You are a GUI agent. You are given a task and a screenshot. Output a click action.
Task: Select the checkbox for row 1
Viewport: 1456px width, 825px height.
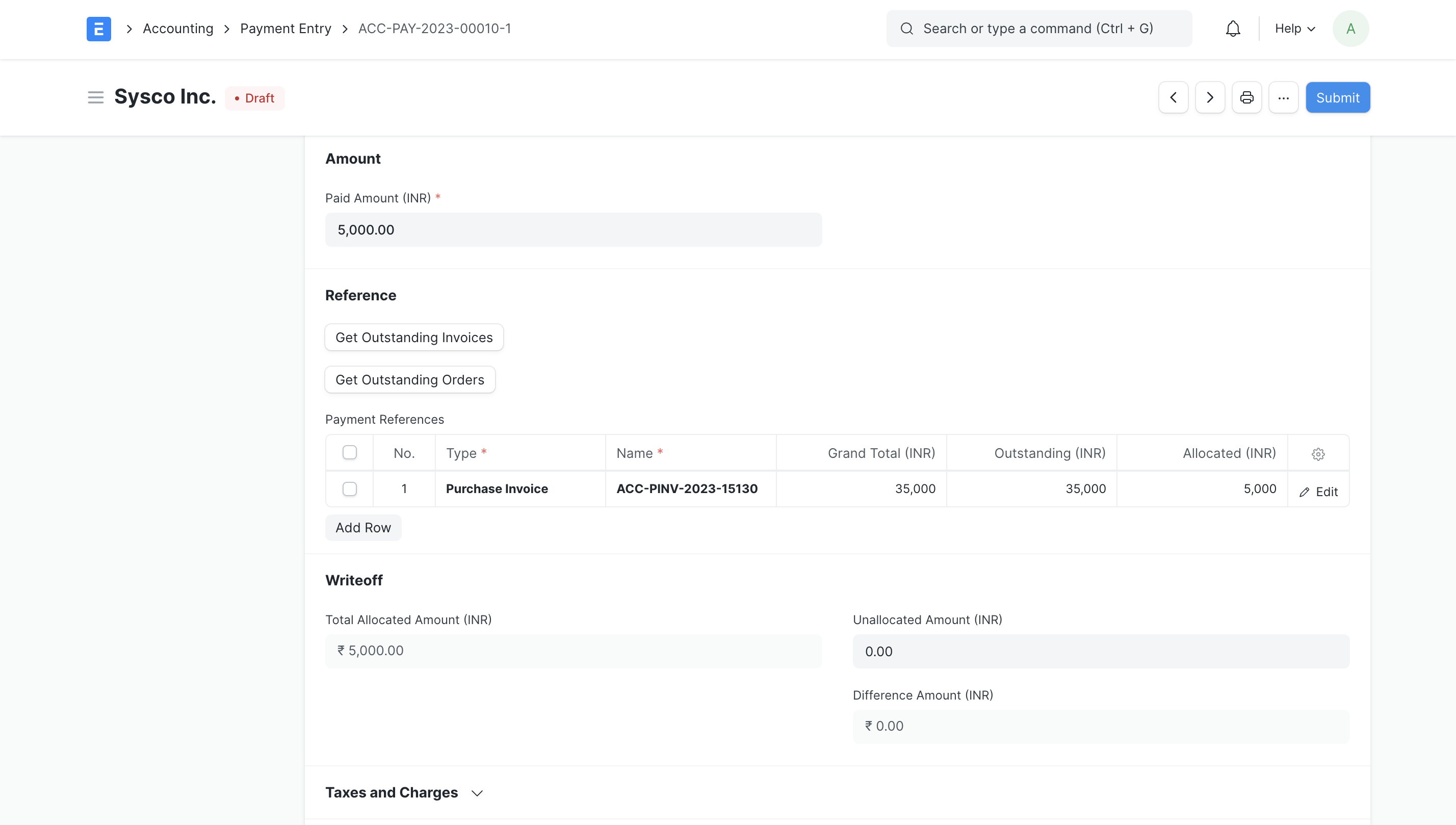coord(350,489)
